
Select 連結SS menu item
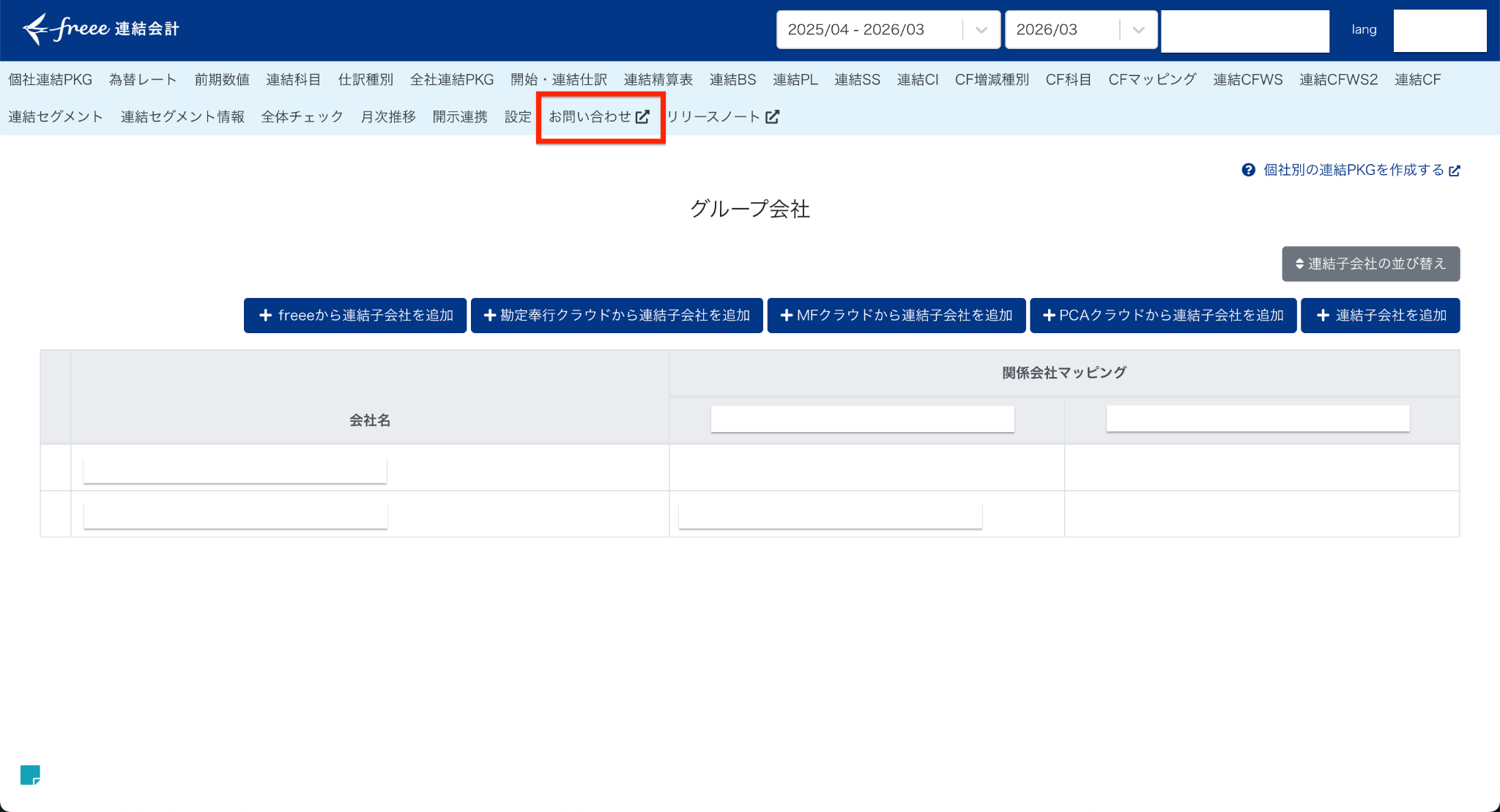(857, 80)
